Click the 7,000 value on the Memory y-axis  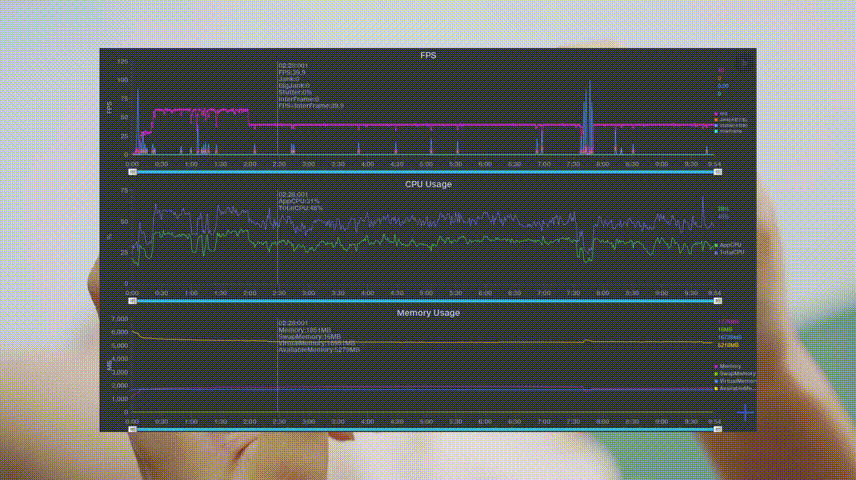tap(120, 319)
